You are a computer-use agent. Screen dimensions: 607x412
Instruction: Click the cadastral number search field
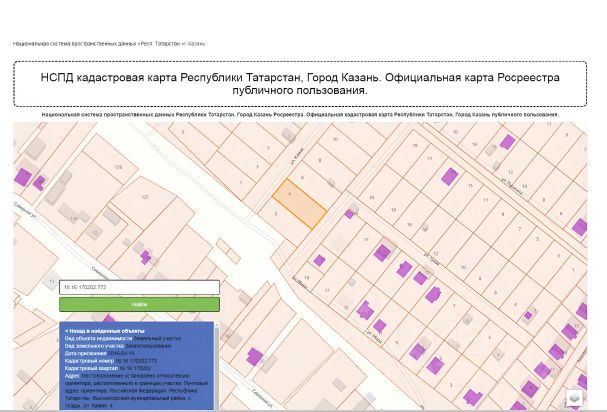[x=139, y=287]
